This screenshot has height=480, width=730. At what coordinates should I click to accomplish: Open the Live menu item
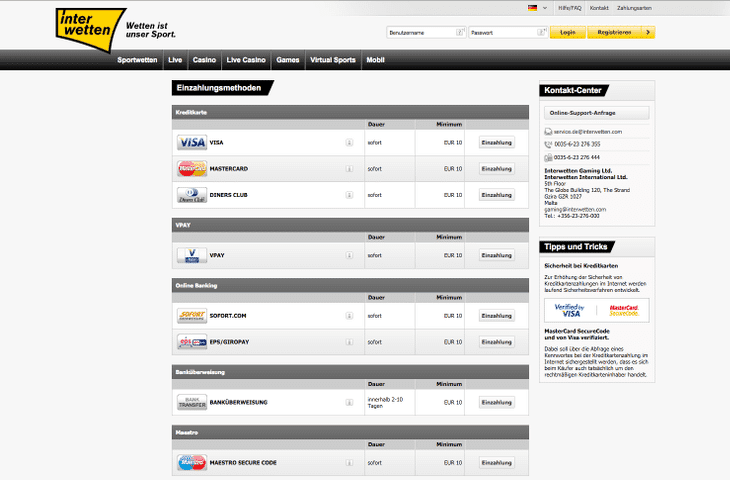click(x=175, y=60)
